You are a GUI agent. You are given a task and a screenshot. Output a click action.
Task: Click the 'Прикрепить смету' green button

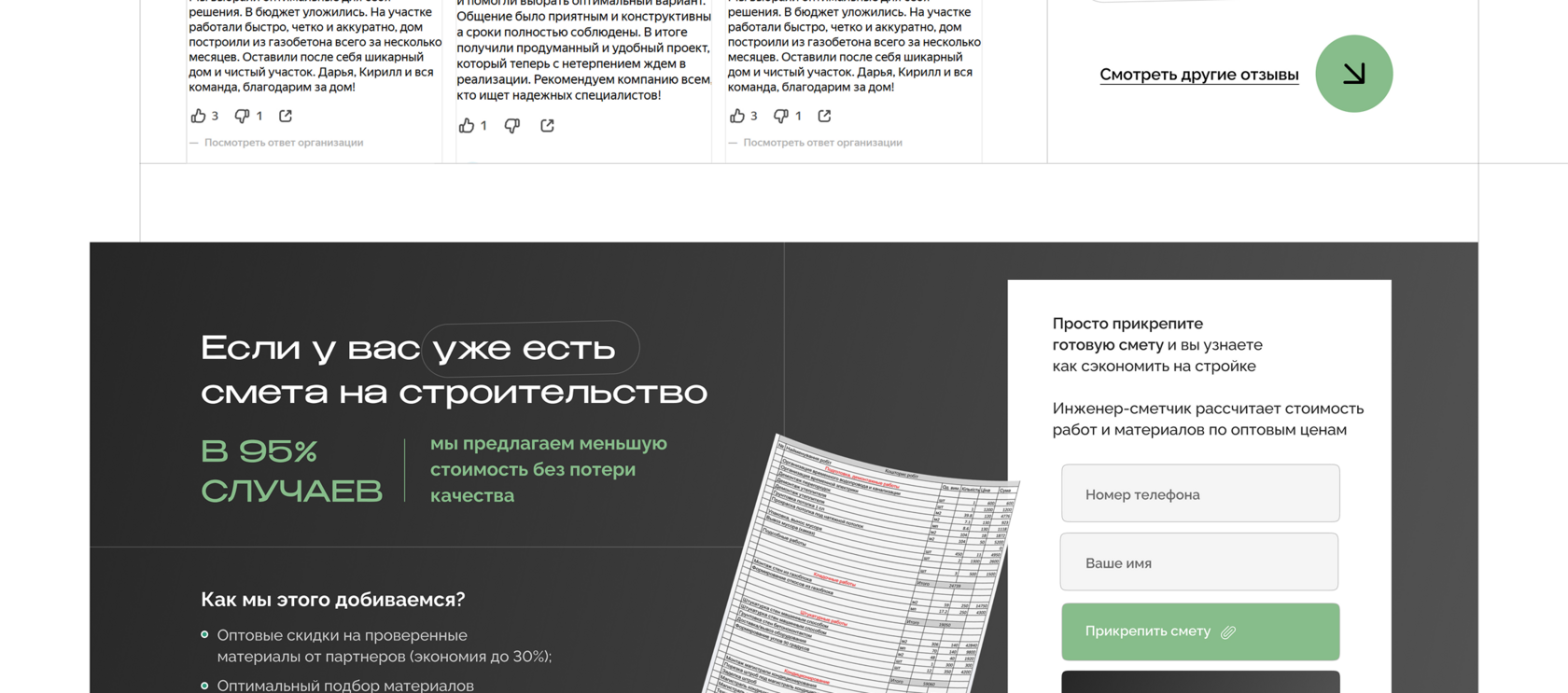click(1200, 631)
